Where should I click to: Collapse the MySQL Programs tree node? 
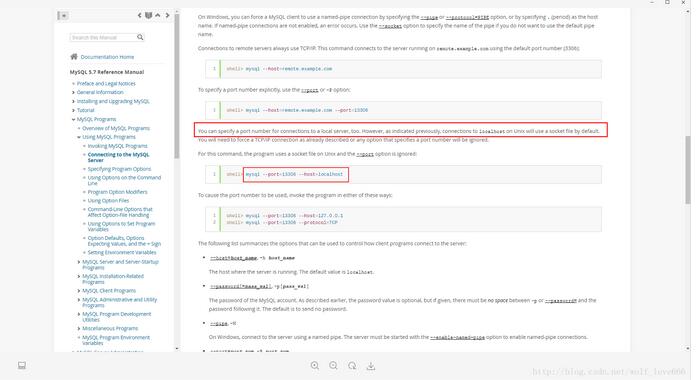pos(73,119)
